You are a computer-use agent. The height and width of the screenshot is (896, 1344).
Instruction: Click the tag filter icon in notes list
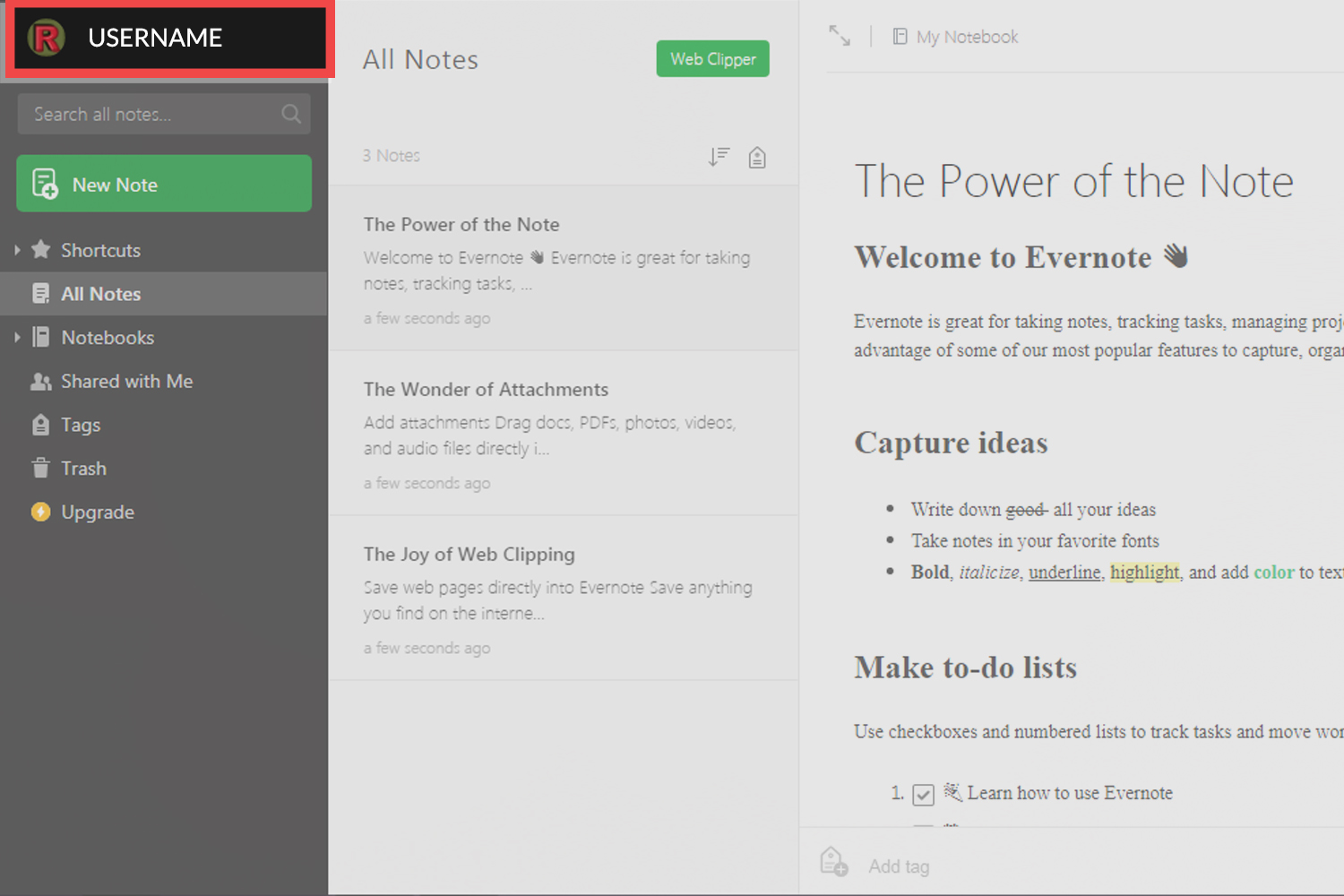coord(757,158)
